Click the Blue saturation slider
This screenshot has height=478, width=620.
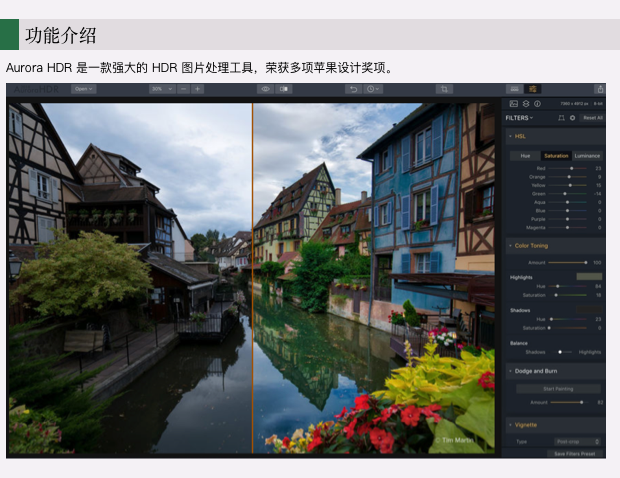[x=567, y=211]
